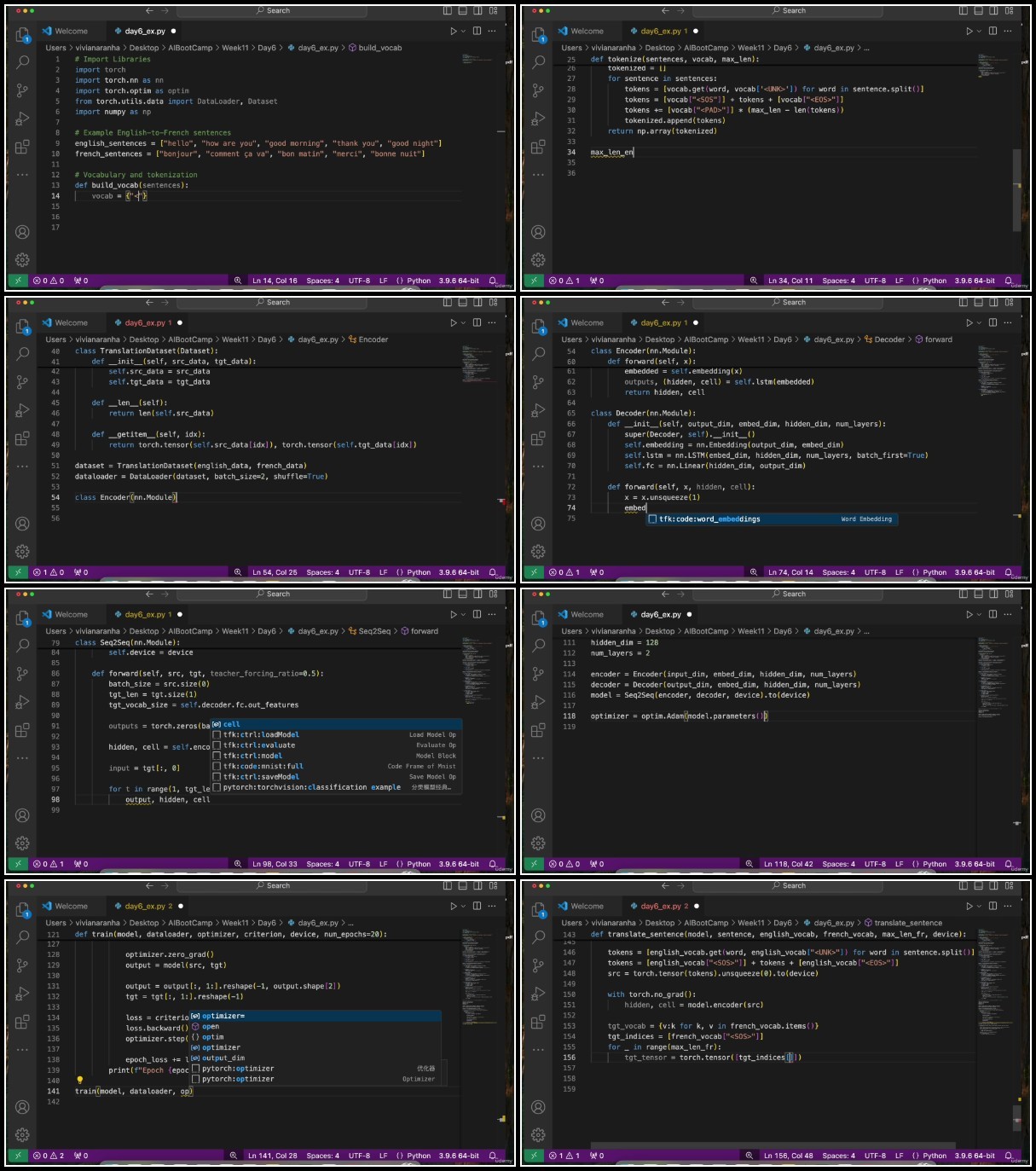Accept tfk:code:word_embeddings suggestion
The height and width of the screenshot is (1171, 1036).
772,519
